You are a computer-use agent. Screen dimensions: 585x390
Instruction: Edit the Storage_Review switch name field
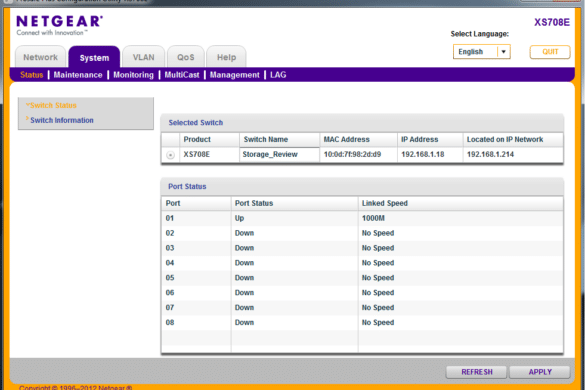[279, 155]
